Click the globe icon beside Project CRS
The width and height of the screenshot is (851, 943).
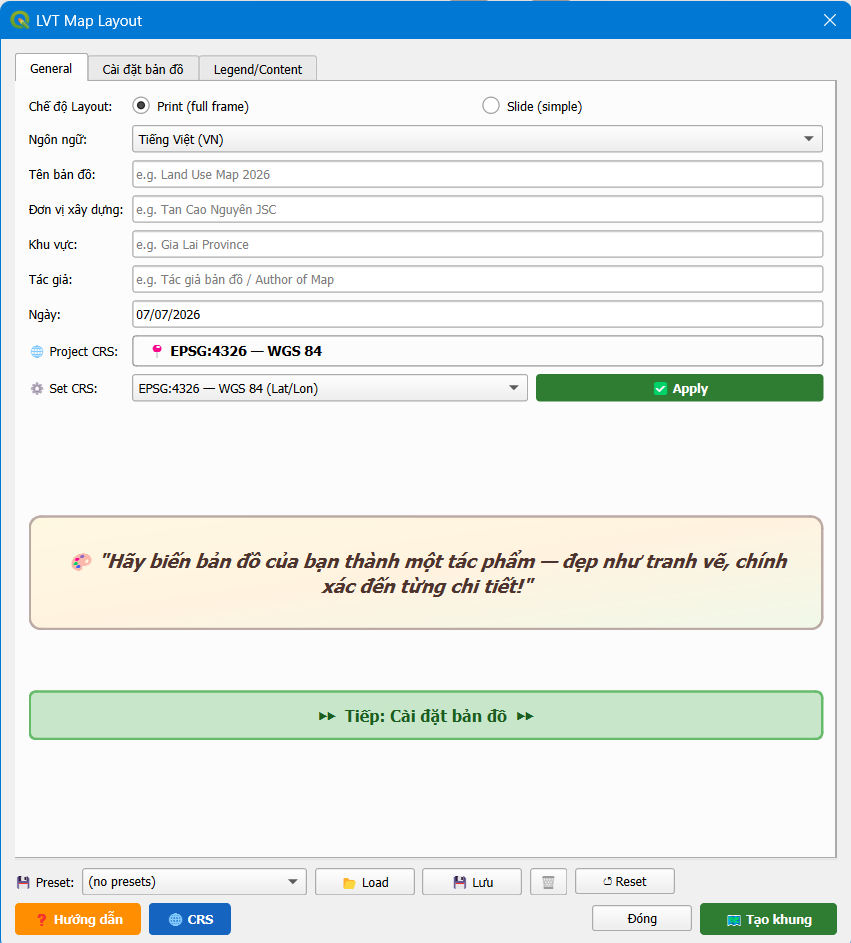37,352
